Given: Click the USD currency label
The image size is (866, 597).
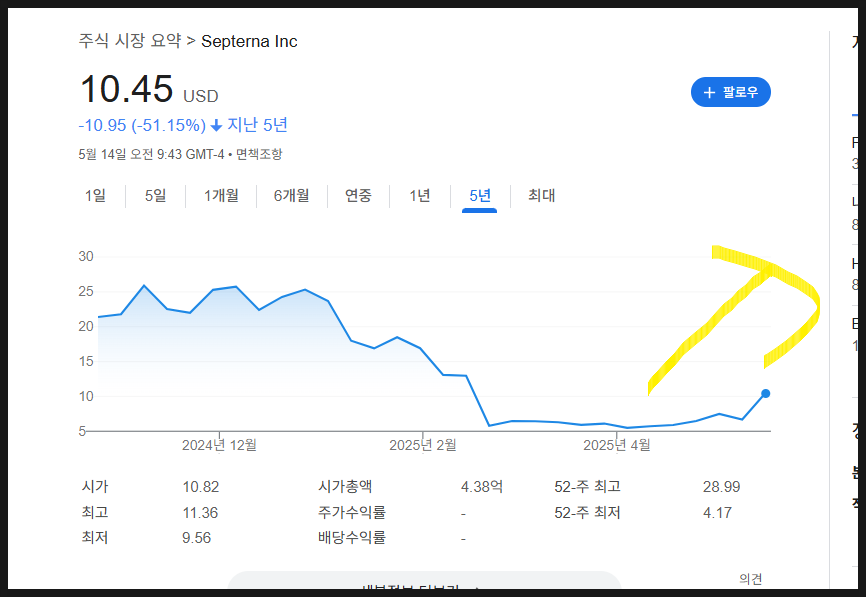Looking at the screenshot, I should coord(200,96).
